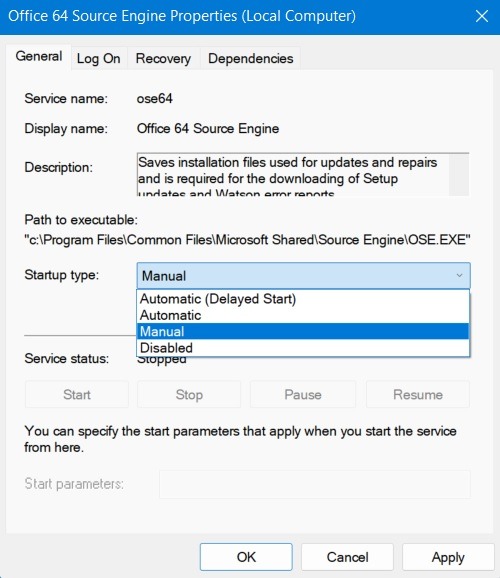500x578 pixels.
Task: Close the Office 64 Source Engine Properties dialog
Action: coord(482,16)
